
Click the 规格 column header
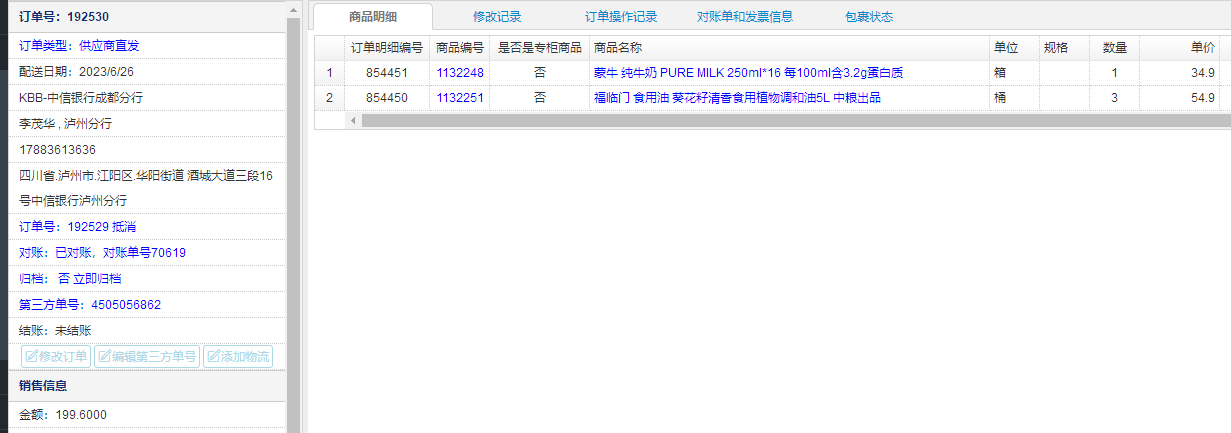(1065, 48)
